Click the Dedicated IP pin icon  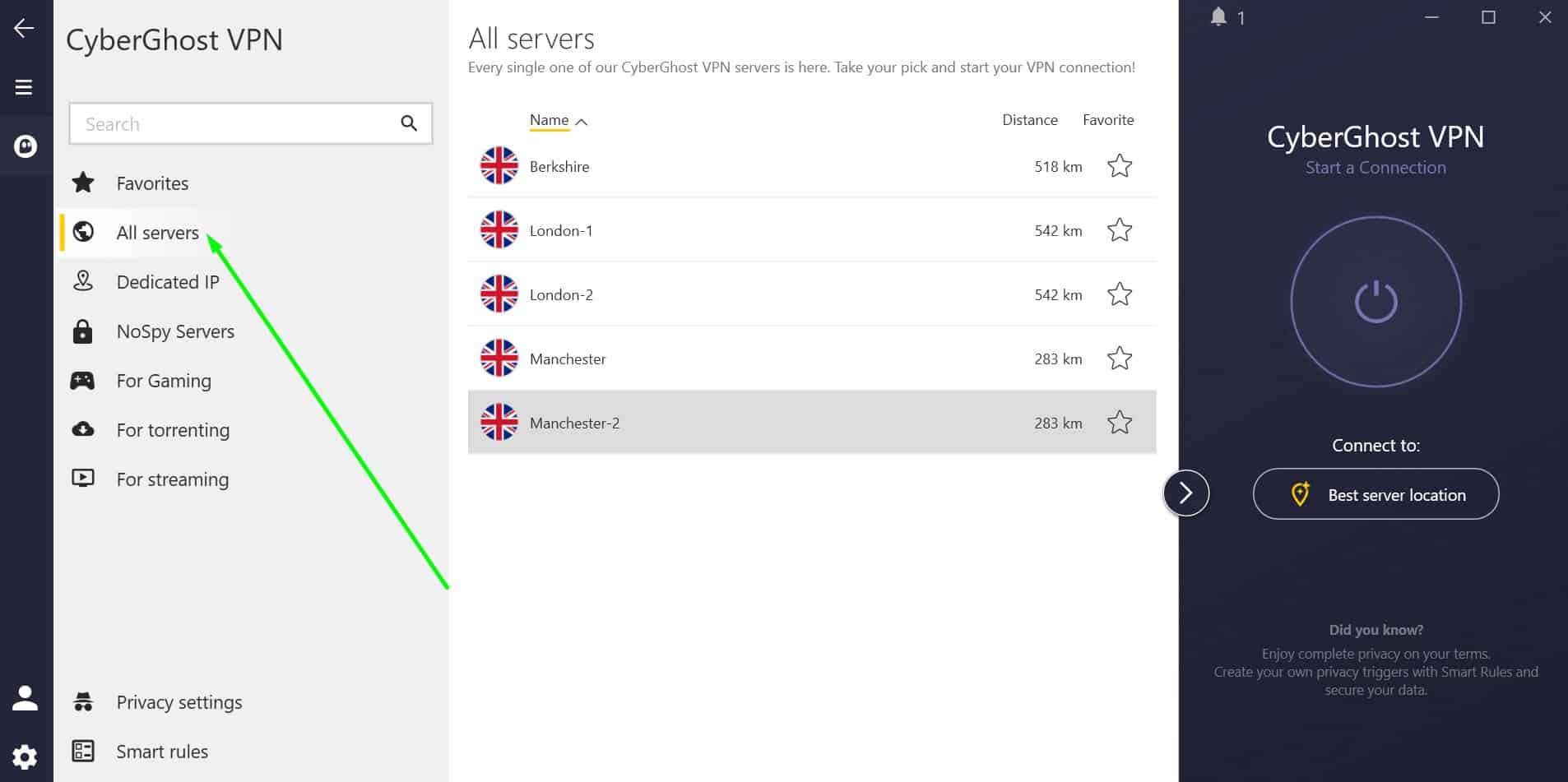pyautogui.click(x=83, y=281)
